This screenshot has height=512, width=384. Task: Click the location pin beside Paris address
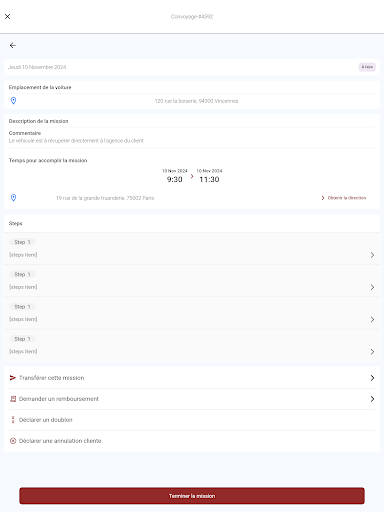click(x=13, y=198)
